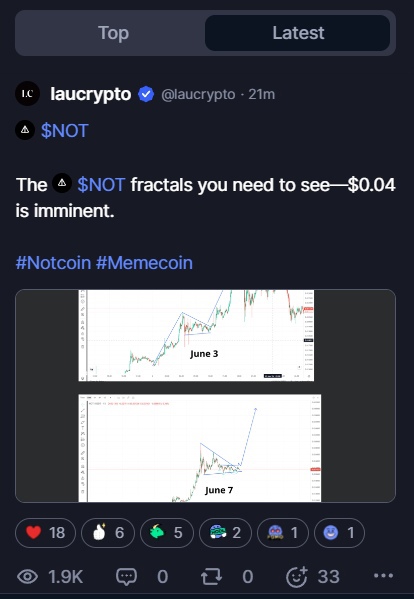Toggle the green bull reaction with 5
The height and width of the screenshot is (599, 414).
coord(167,533)
